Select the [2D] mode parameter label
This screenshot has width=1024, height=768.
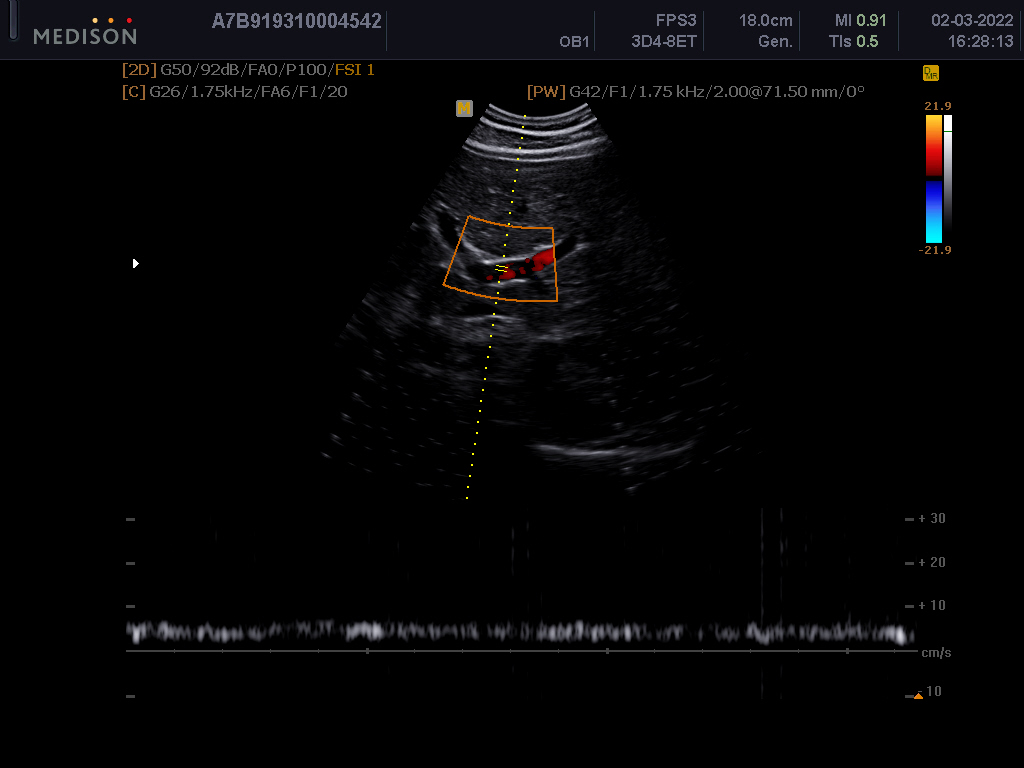click(139, 70)
